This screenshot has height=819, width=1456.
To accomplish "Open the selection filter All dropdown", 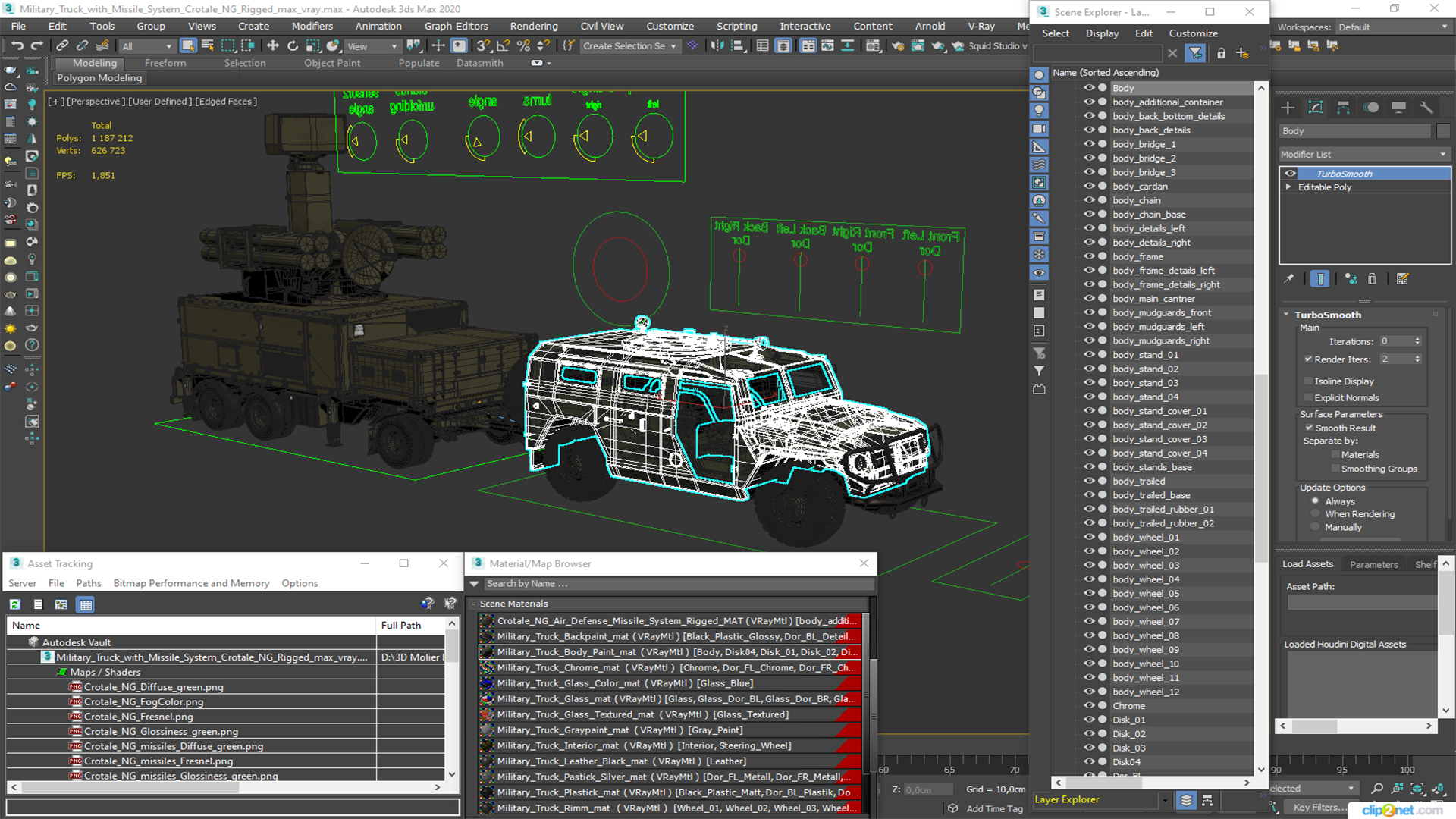I will click(x=147, y=46).
